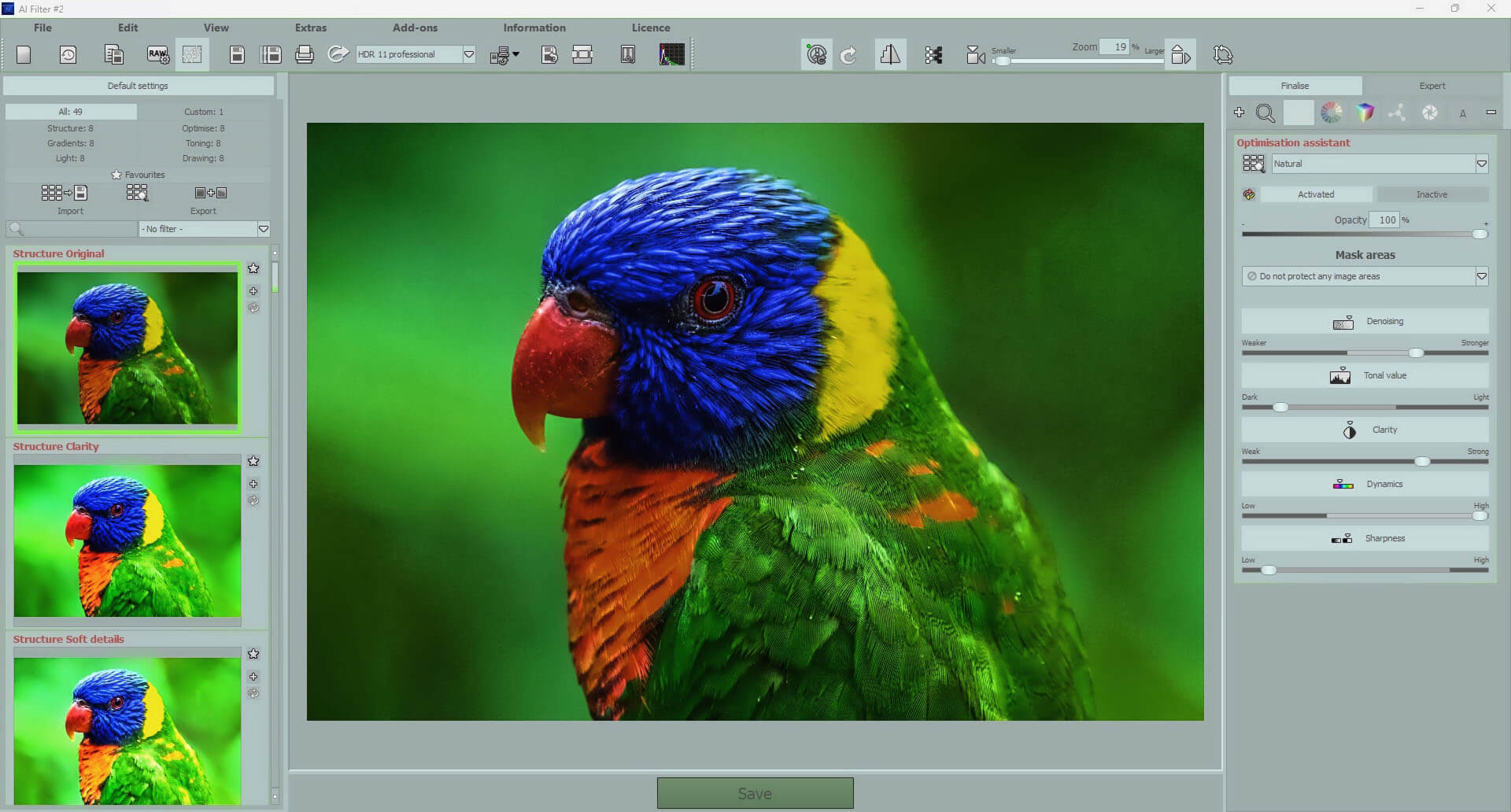The height and width of the screenshot is (812, 1511).
Task: Click the color wheel icon in Finalise panel
Action: [x=1331, y=113]
